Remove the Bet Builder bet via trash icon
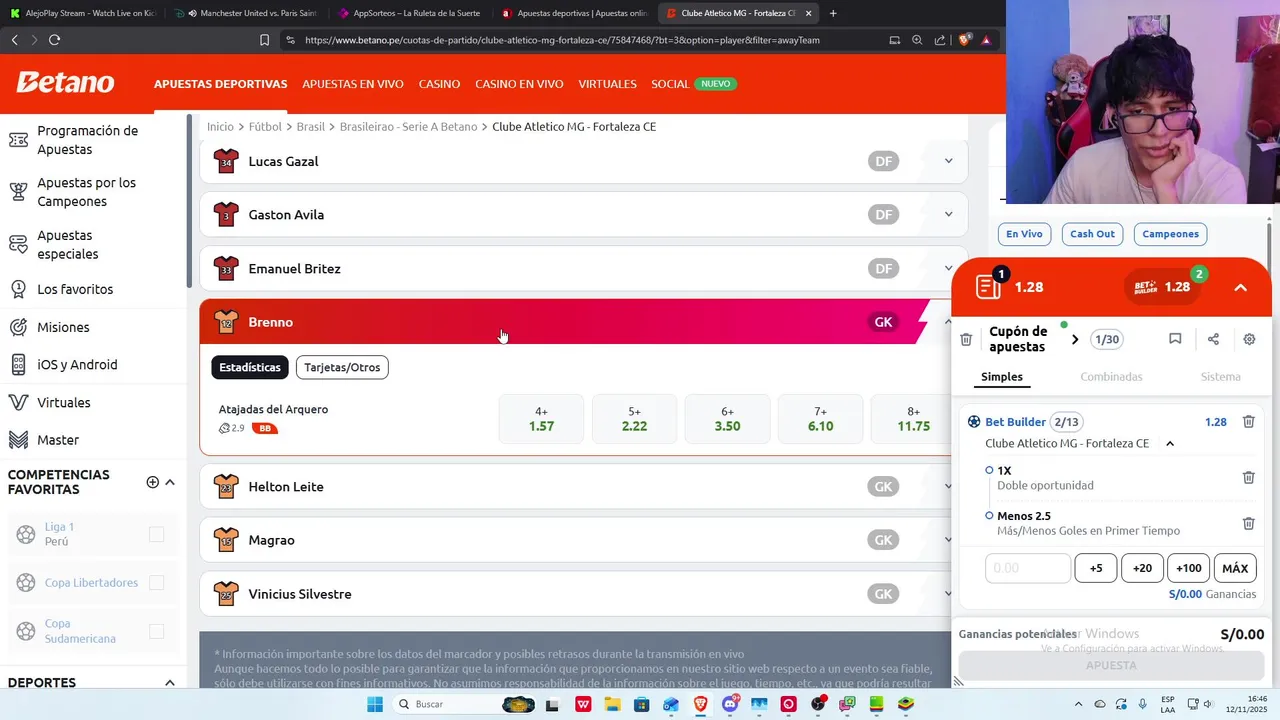 pyautogui.click(x=1248, y=422)
